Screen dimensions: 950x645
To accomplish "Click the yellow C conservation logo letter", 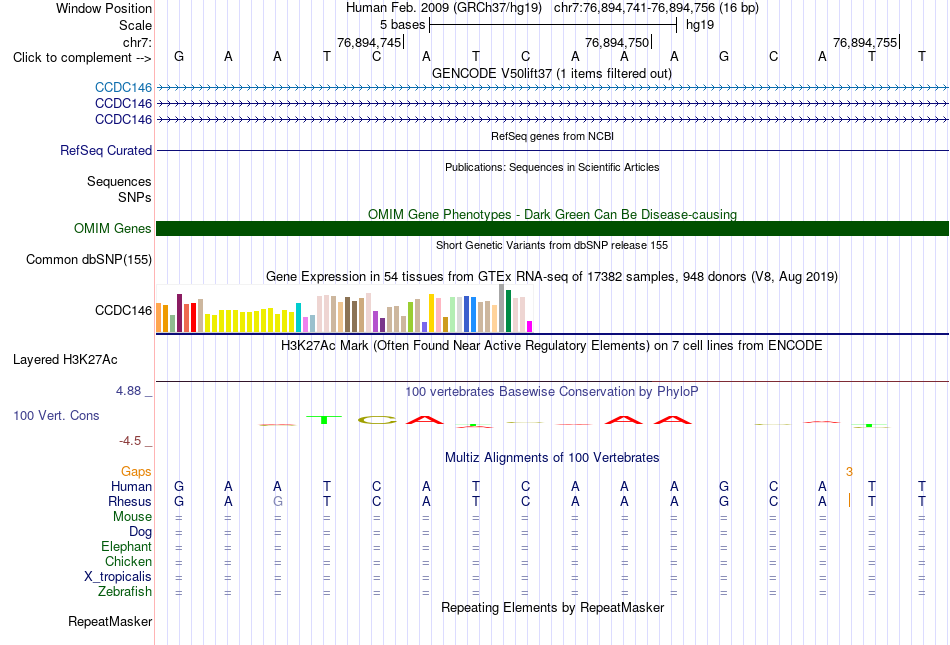I will tap(376, 420).
